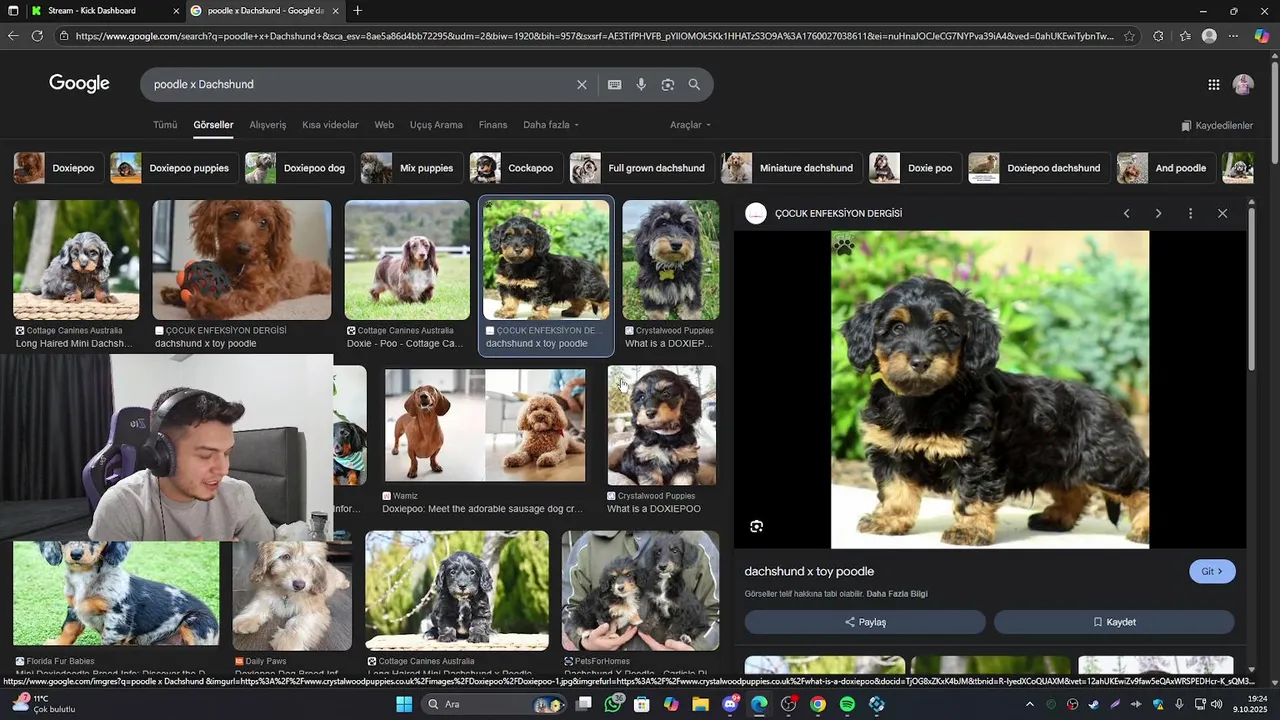Click the ÇOCUK ENFEKSİYON DERGİSİ source header
This screenshot has height=720, width=1280.
(x=838, y=213)
